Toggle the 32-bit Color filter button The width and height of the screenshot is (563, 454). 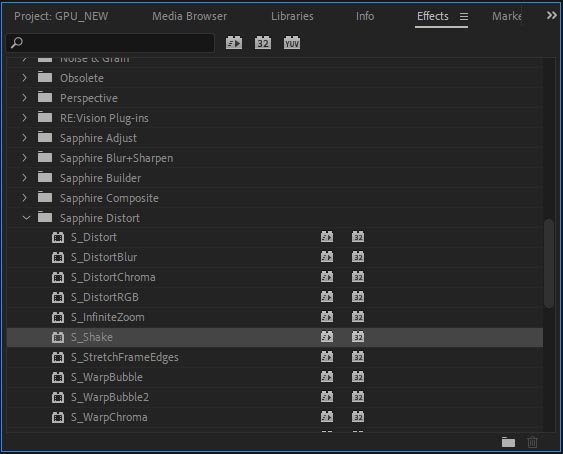[x=263, y=43]
